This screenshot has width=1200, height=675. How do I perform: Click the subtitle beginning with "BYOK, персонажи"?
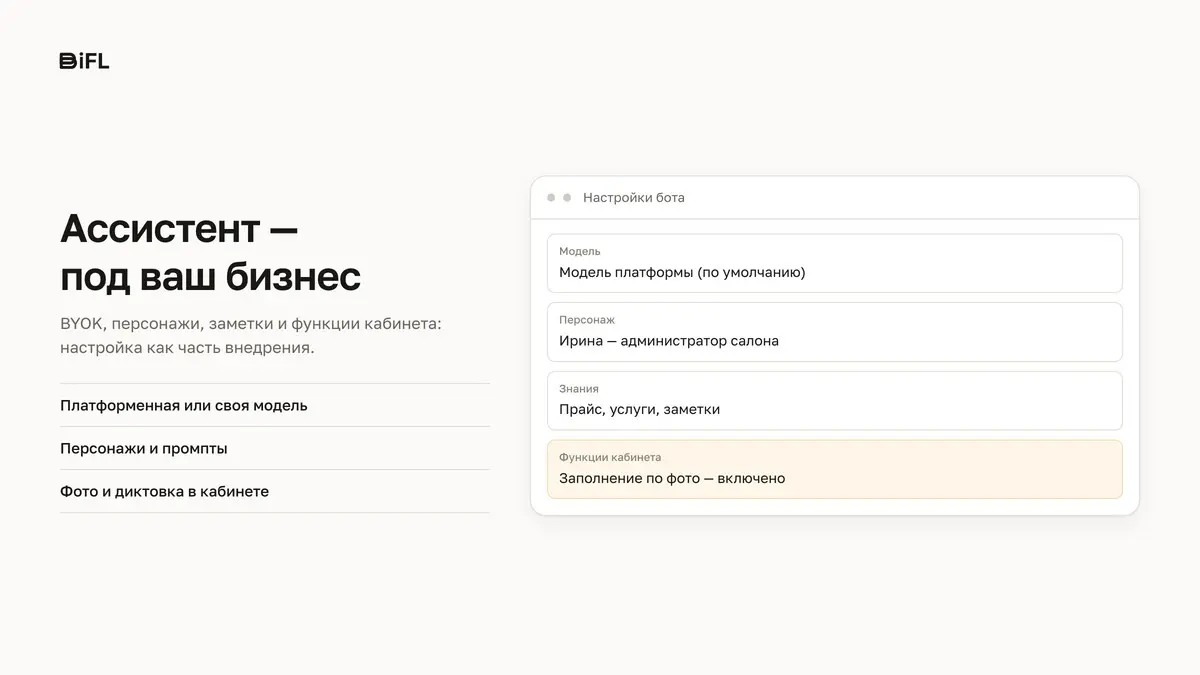click(250, 337)
